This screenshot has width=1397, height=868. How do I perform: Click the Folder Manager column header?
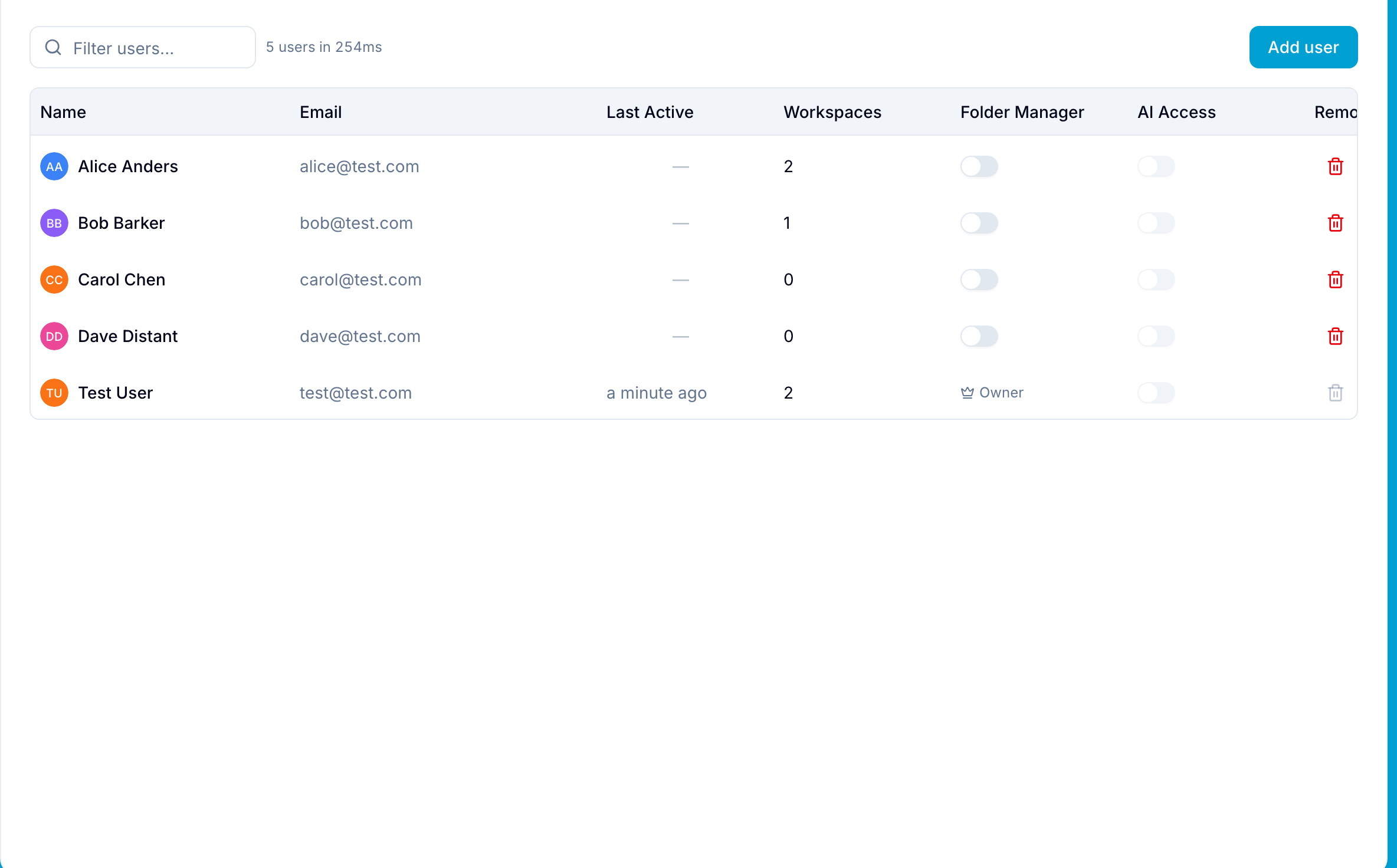[1022, 112]
